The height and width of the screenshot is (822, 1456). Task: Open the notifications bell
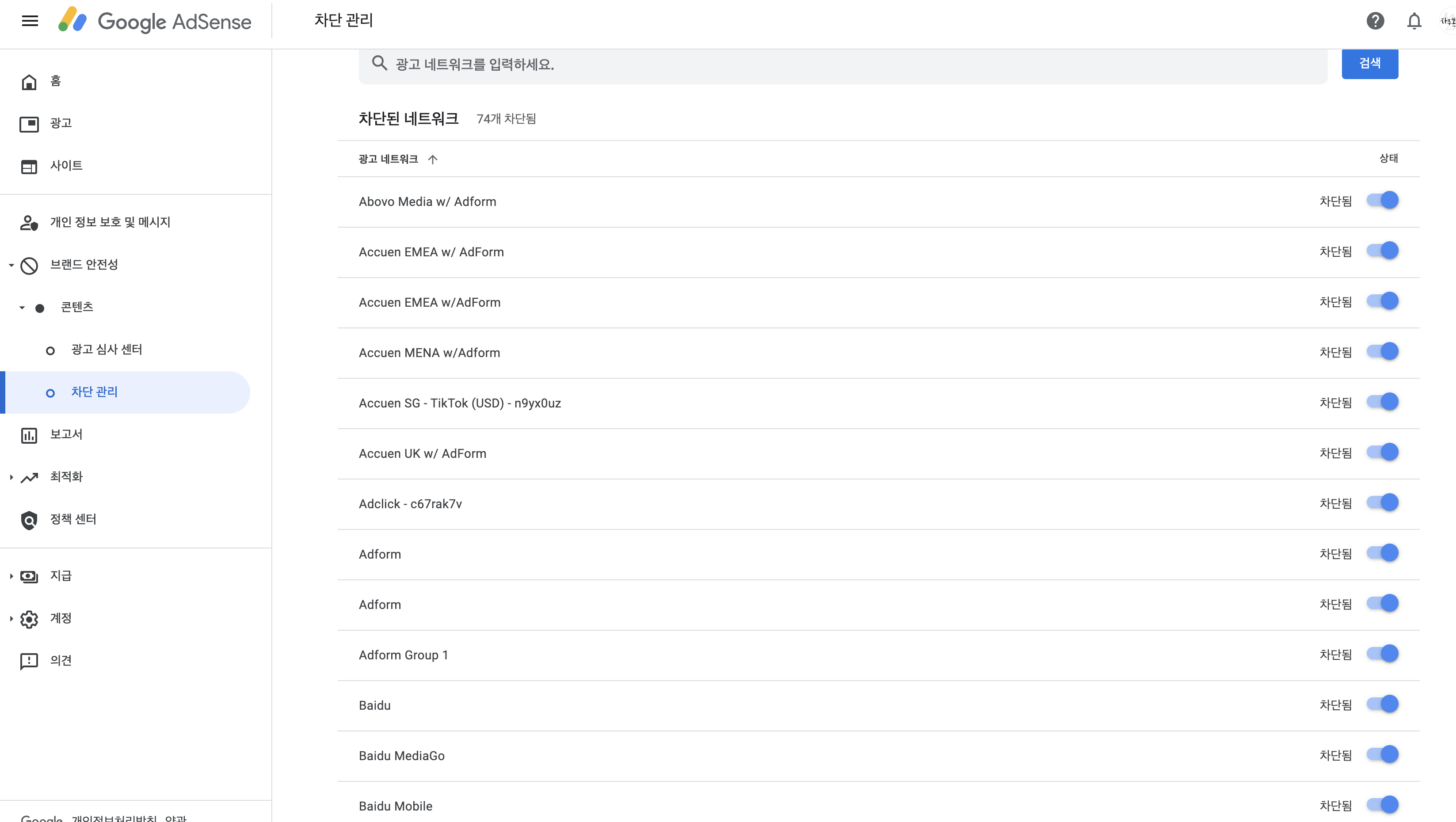(x=1414, y=21)
